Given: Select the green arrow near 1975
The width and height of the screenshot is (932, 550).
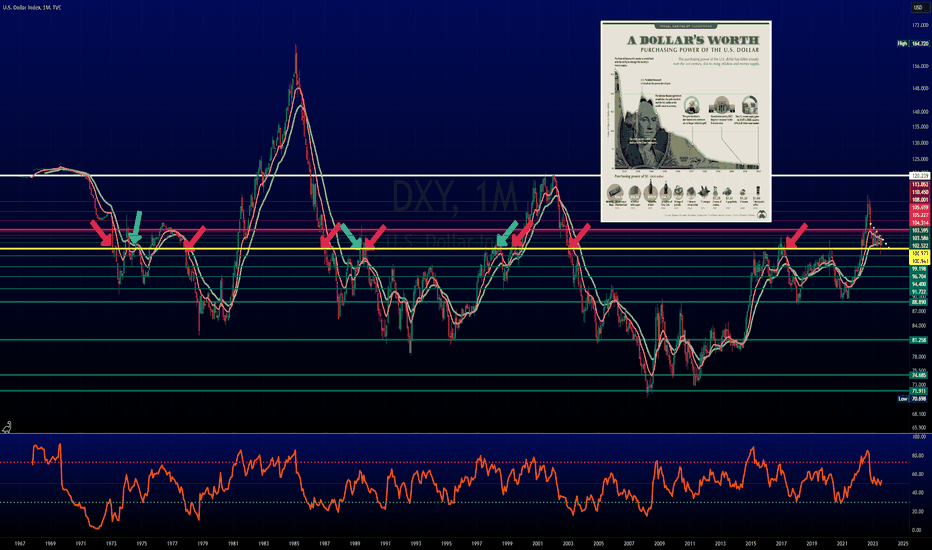Looking at the screenshot, I should (x=136, y=227).
